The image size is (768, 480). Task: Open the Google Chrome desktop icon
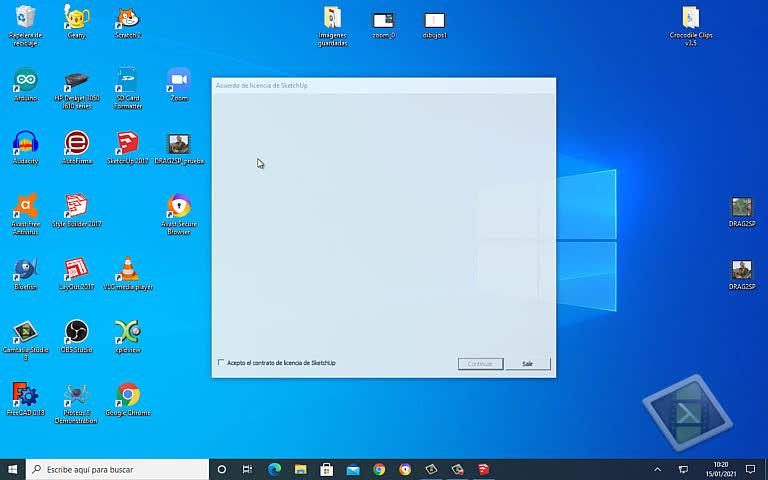click(127, 396)
